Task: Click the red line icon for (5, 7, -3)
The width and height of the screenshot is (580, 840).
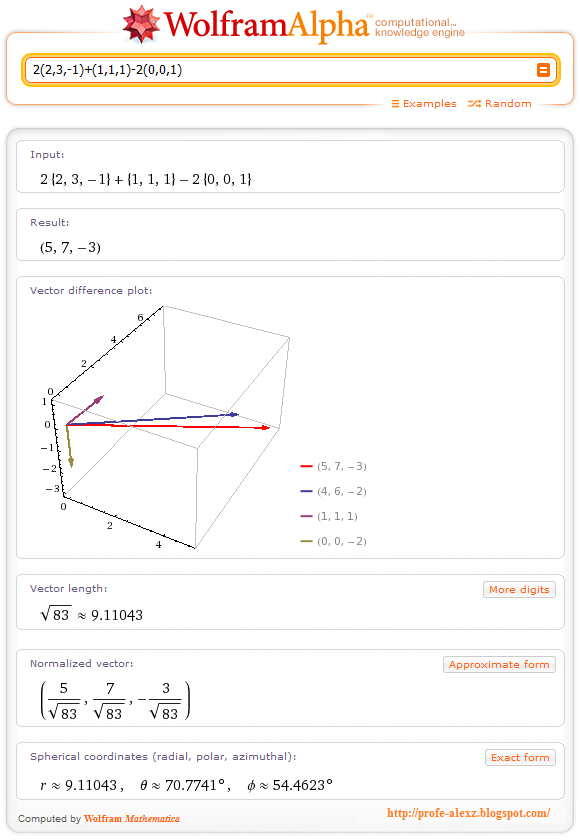Action: 304,466
